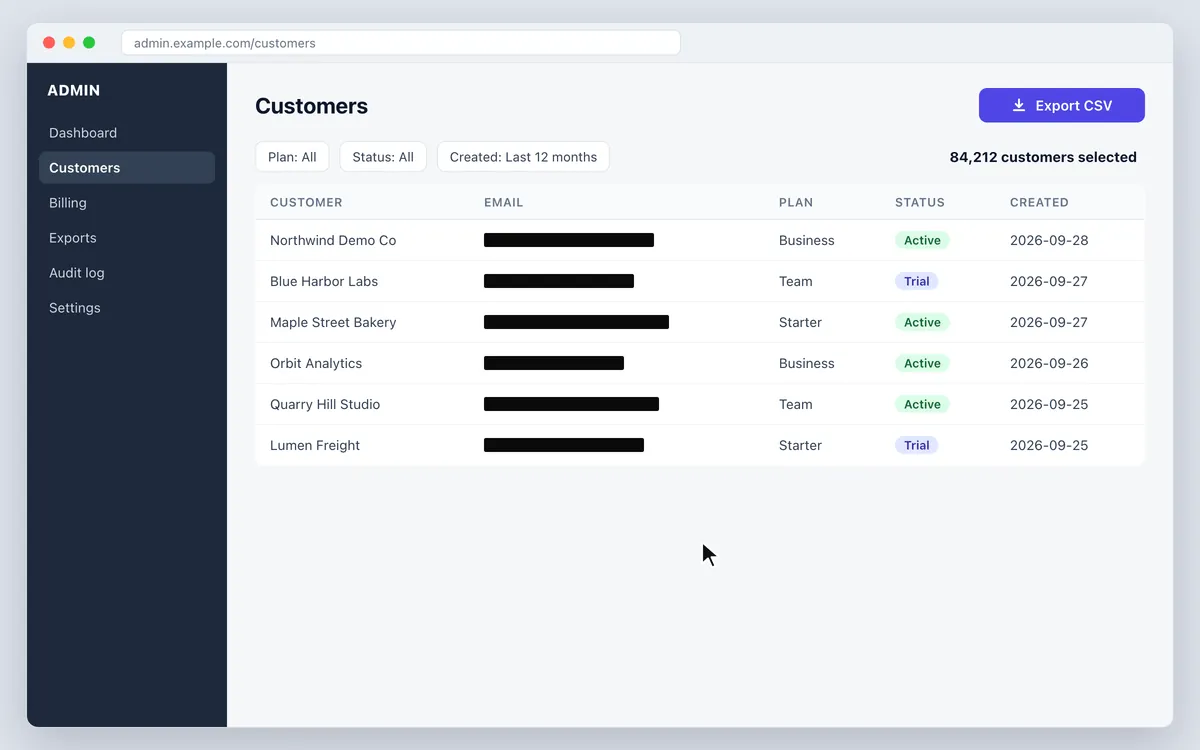Select the Quarry Hill Studio customer name
Image resolution: width=1200 pixels, height=750 pixels.
pyautogui.click(x=325, y=404)
